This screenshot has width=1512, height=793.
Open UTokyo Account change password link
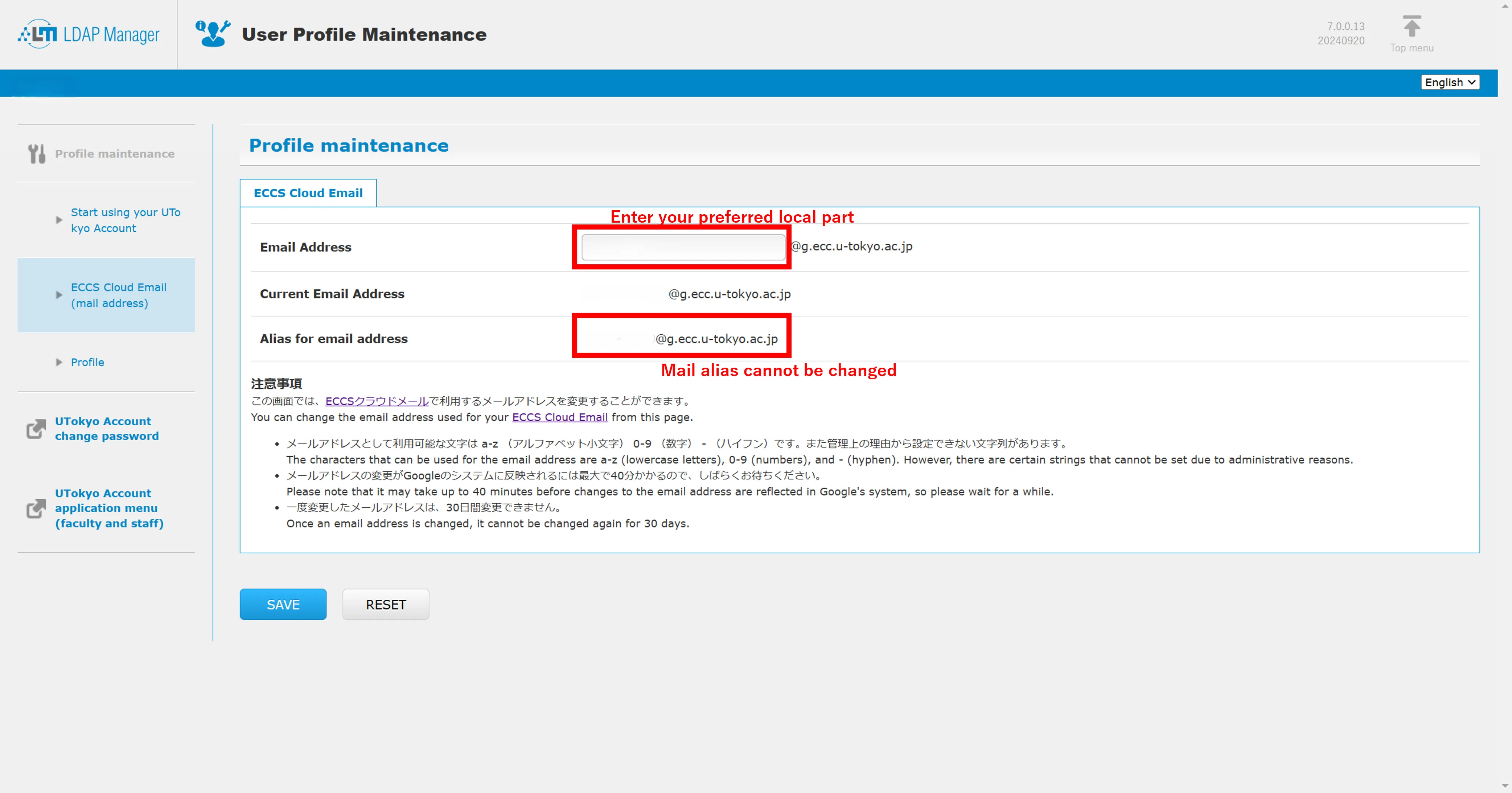tap(106, 429)
